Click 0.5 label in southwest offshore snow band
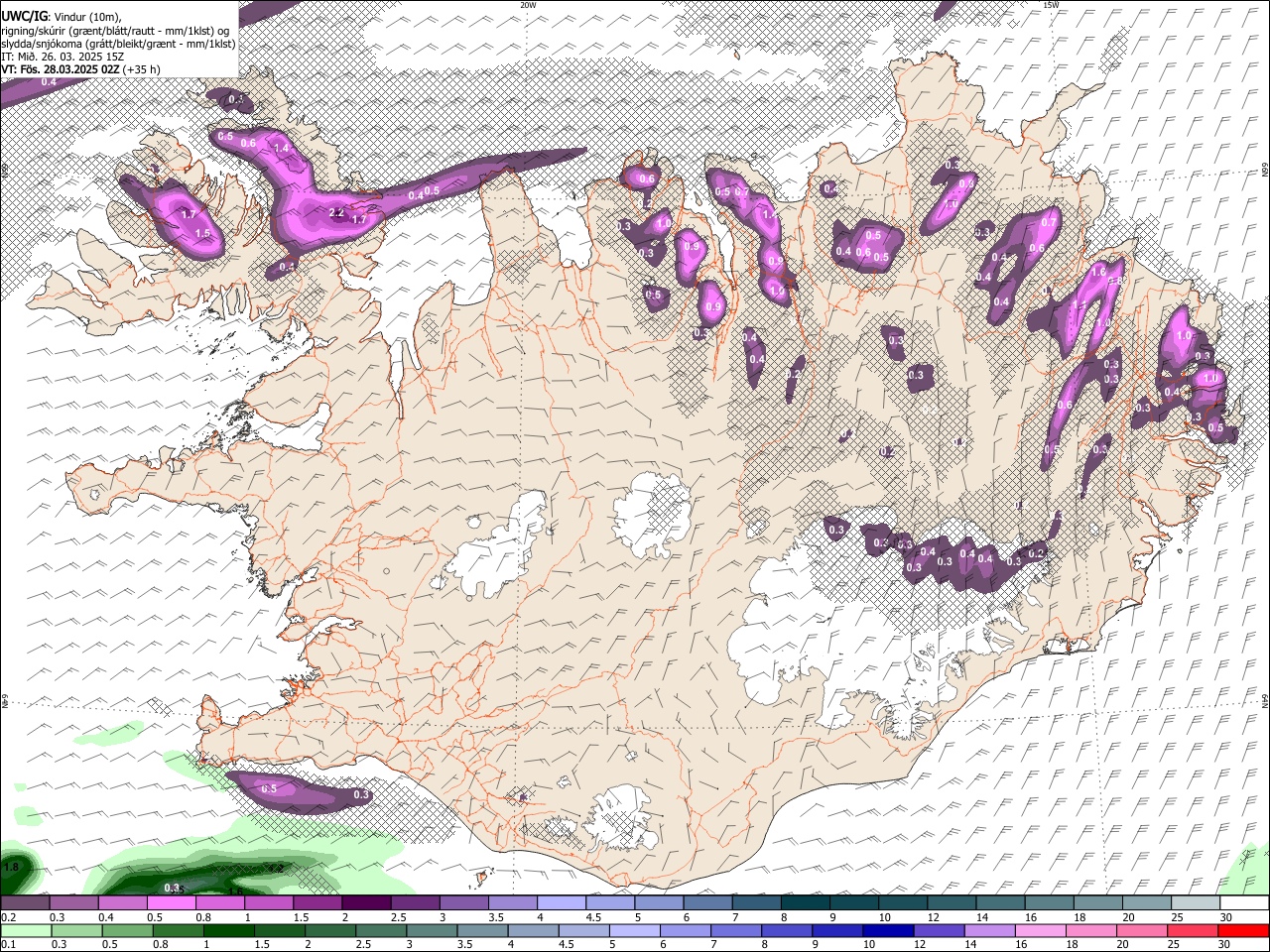 (269, 788)
